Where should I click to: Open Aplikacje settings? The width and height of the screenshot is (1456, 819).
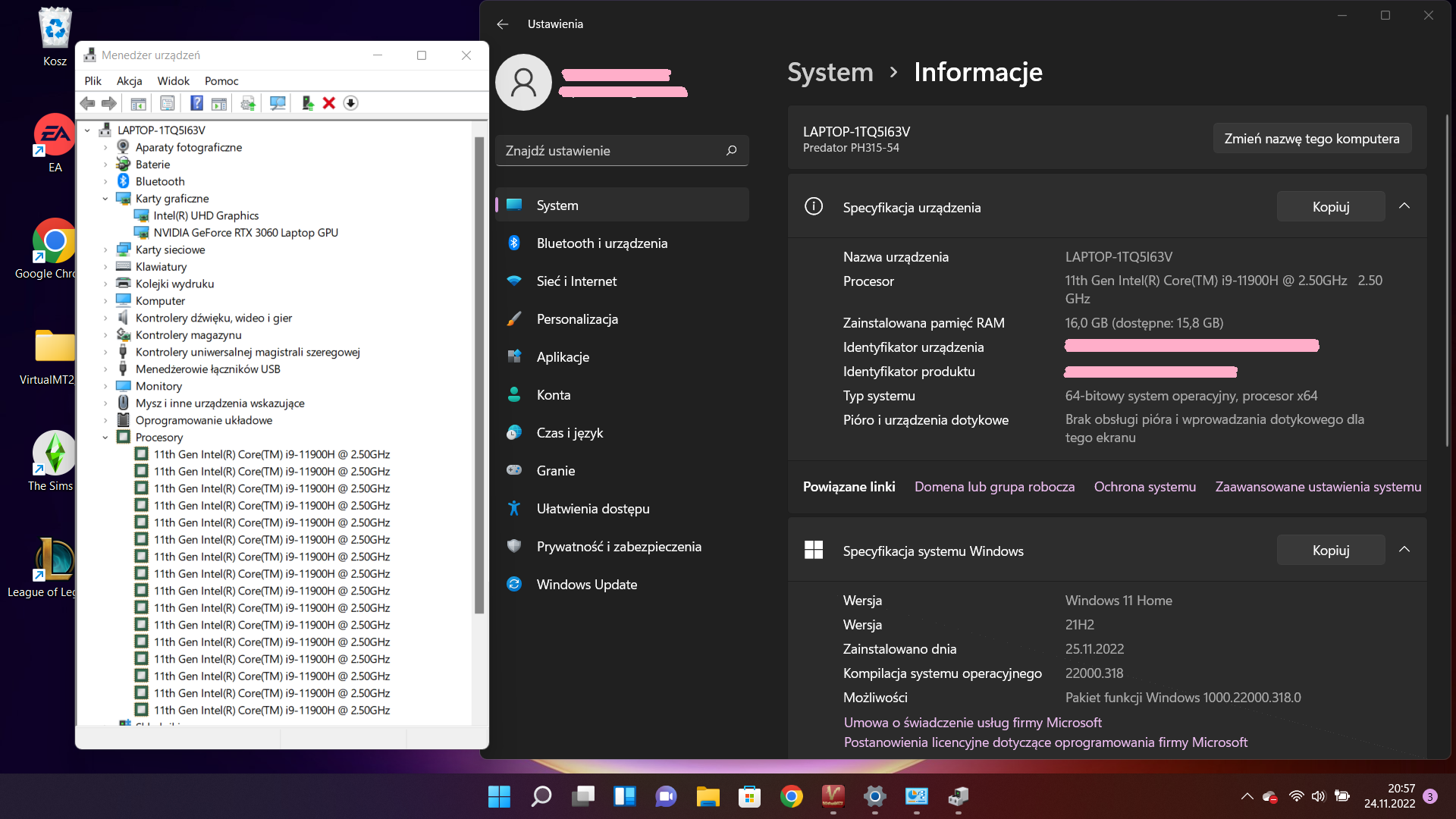[622, 357]
